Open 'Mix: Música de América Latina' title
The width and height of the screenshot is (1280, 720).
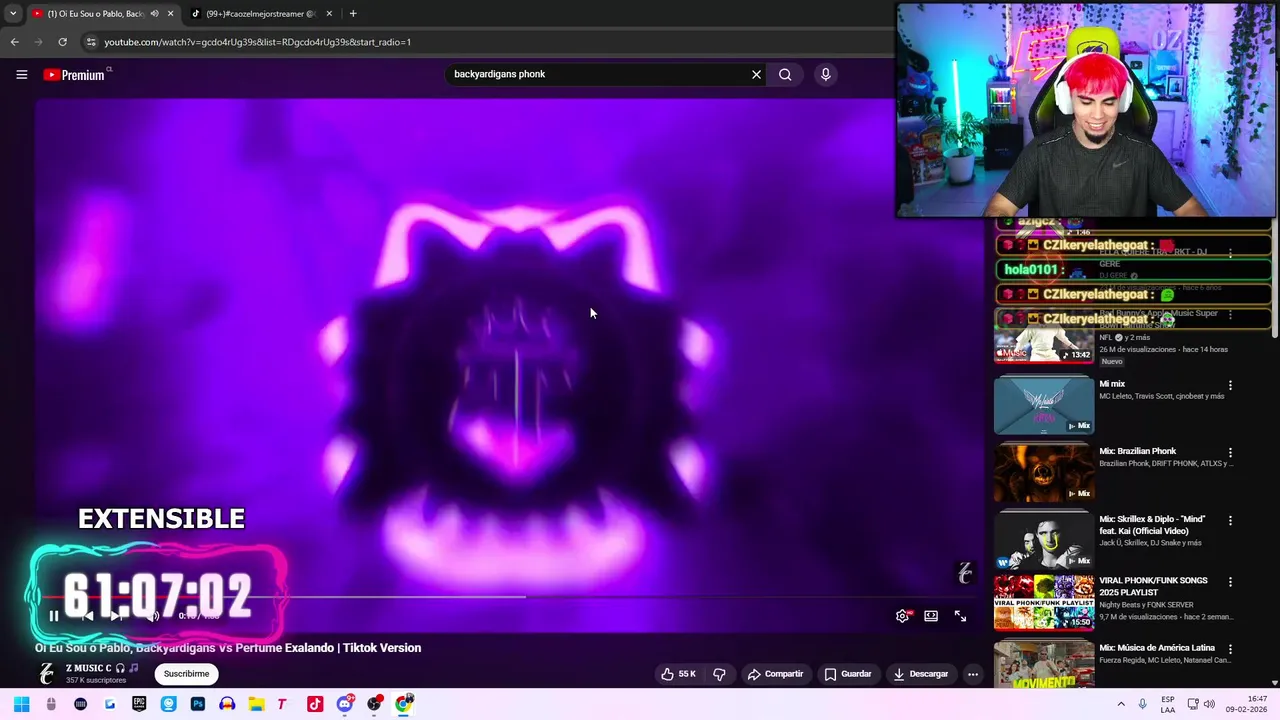[x=1158, y=648]
